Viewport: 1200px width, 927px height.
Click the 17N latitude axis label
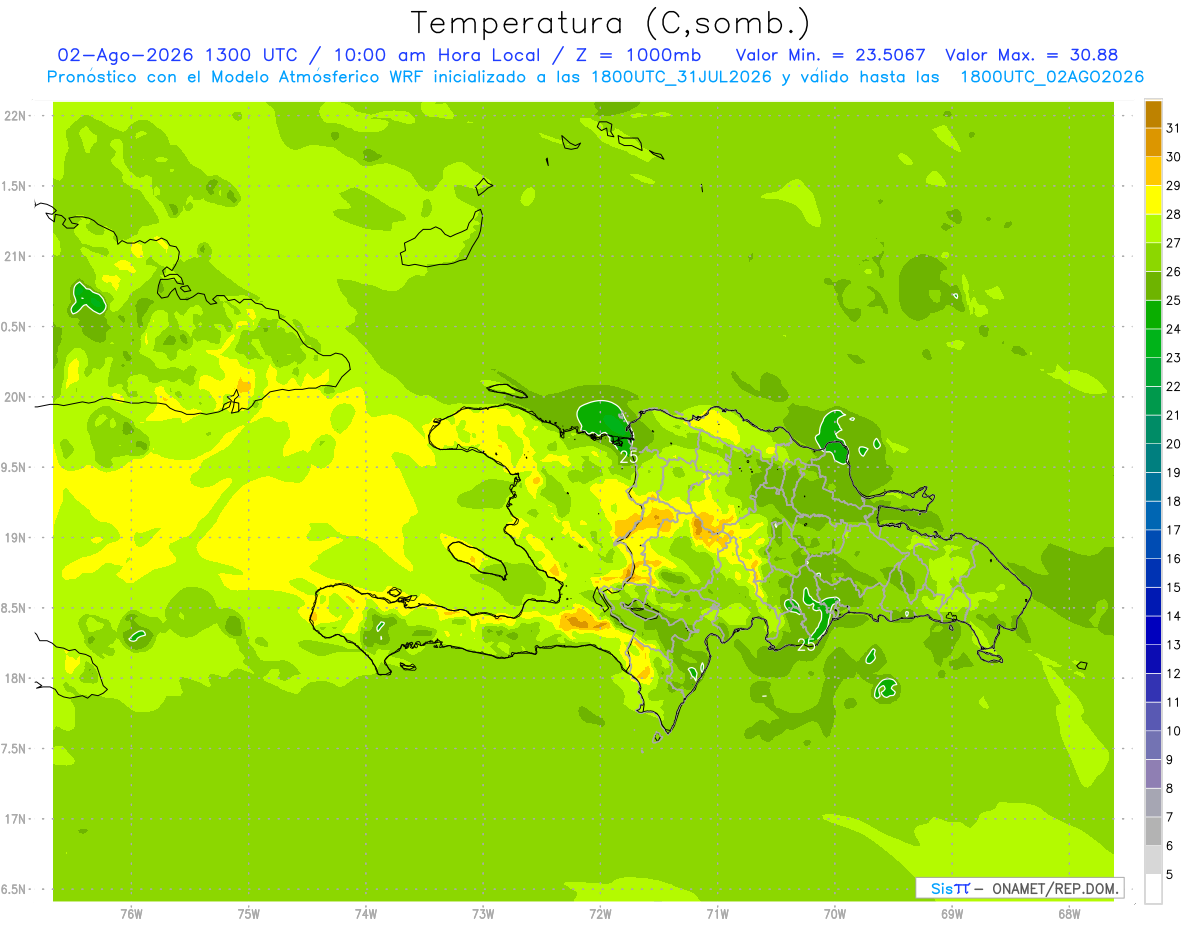(17, 819)
